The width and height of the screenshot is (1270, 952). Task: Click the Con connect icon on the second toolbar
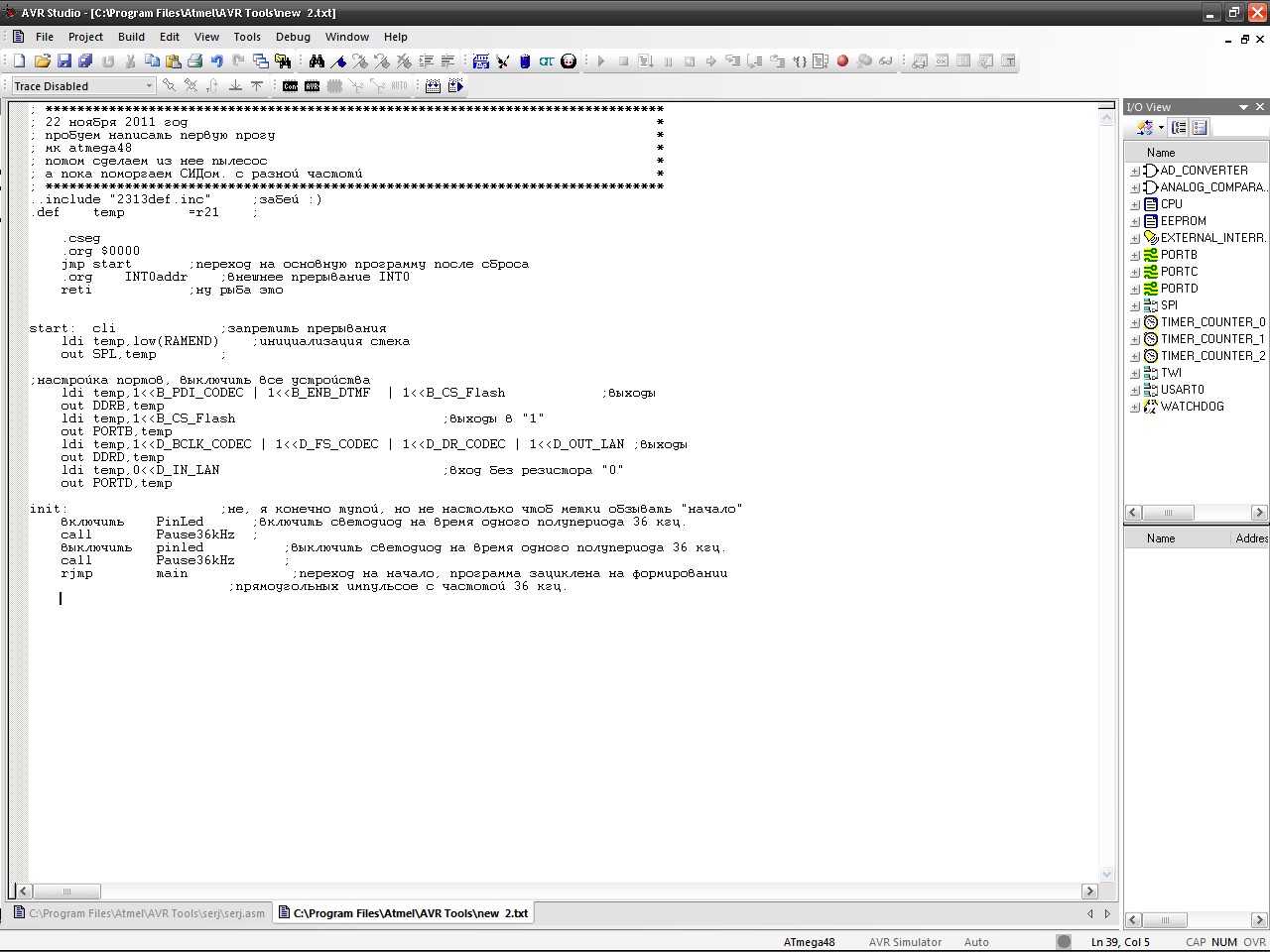click(x=290, y=86)
